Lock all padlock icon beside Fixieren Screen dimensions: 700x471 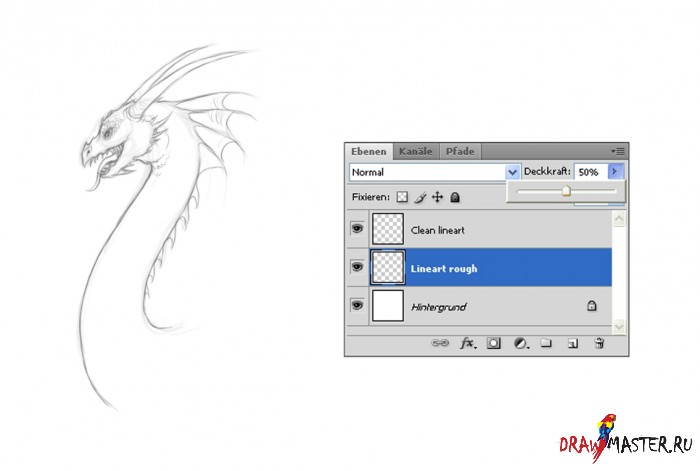point(455,197)
